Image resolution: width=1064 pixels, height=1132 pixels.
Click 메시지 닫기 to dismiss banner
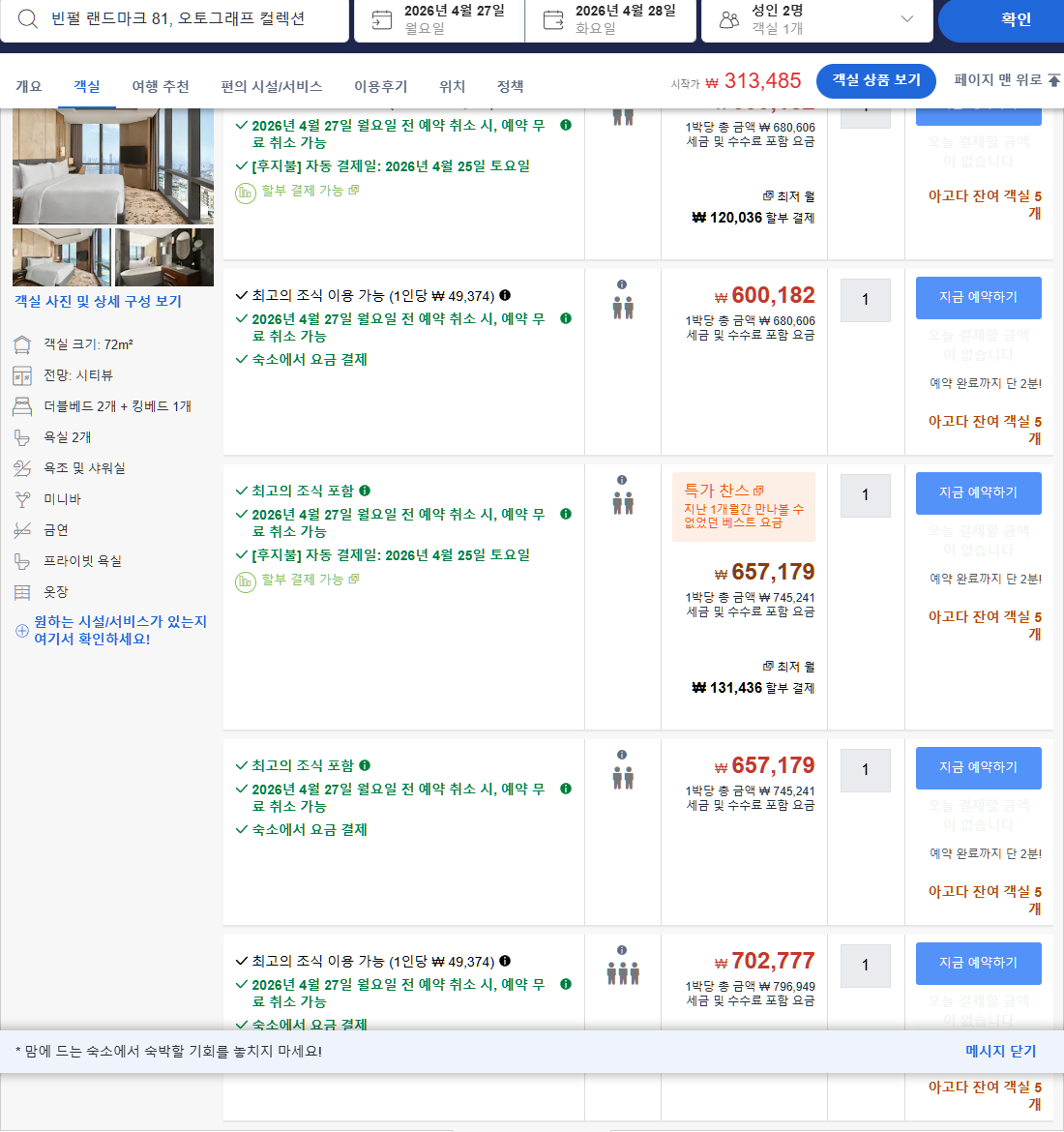click(x=1000, y=1051)
